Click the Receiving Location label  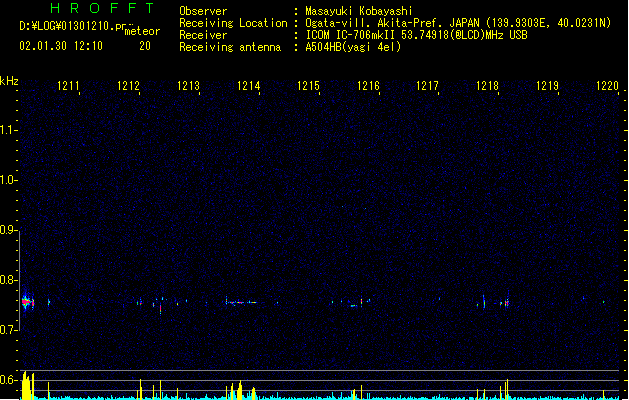[x=233, y=23]
